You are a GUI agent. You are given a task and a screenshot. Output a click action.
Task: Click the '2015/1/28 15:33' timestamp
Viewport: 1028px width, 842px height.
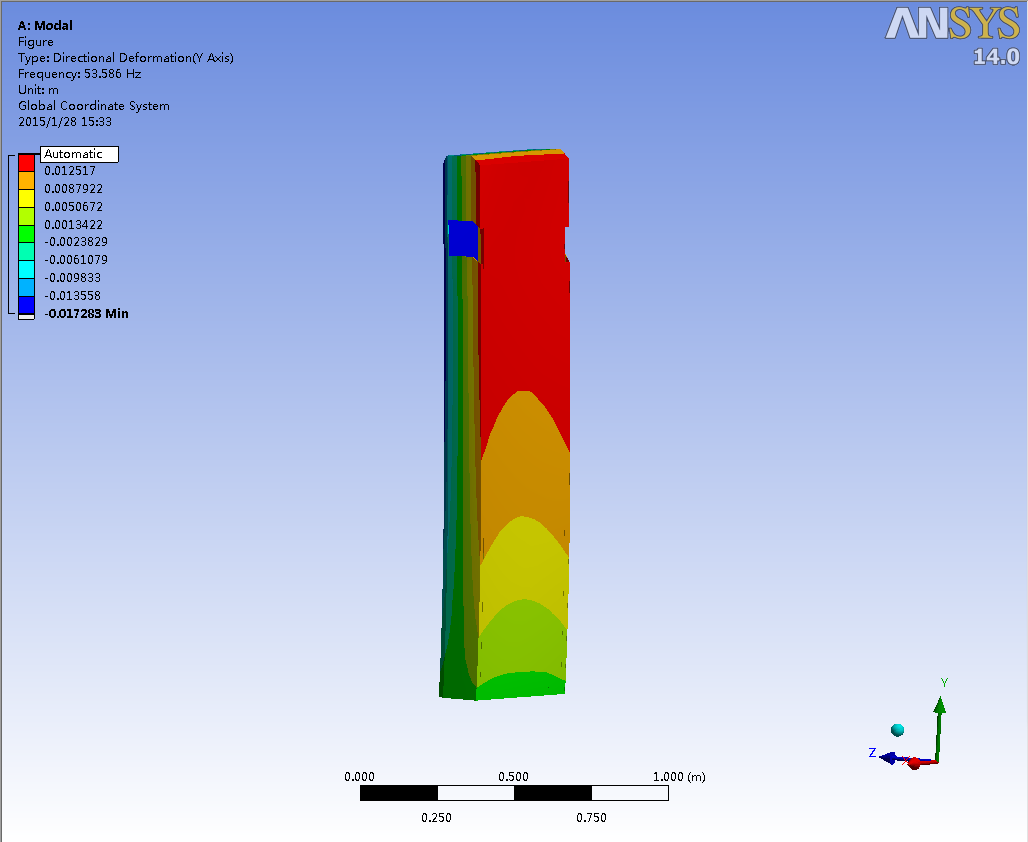click(x=65, y=121)
